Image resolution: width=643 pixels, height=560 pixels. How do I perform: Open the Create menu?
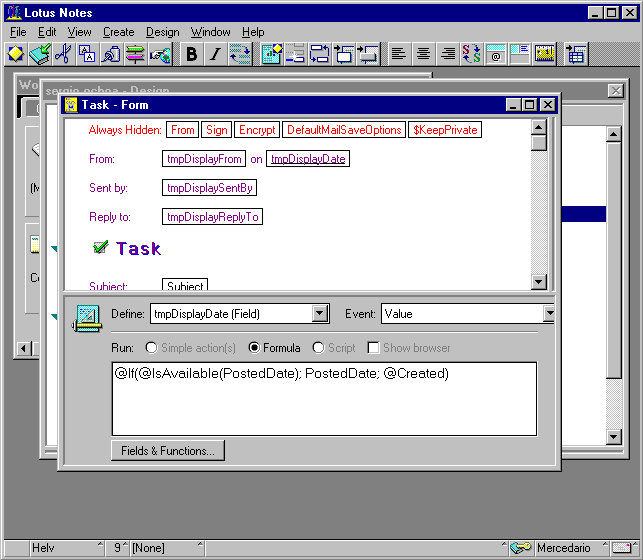tap(119, 32)
